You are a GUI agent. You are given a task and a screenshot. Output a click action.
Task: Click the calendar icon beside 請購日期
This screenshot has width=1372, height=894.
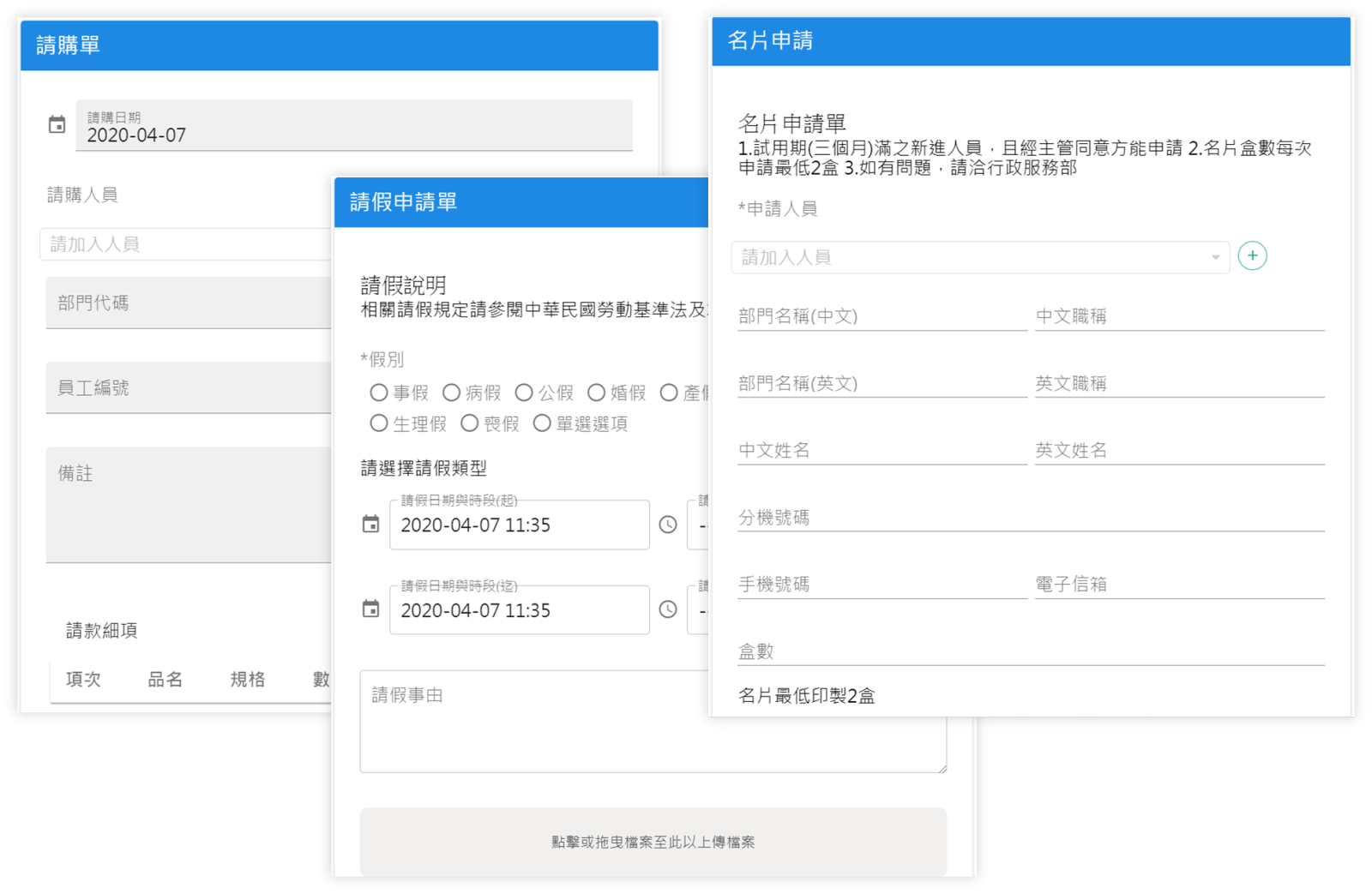(57, 125)
